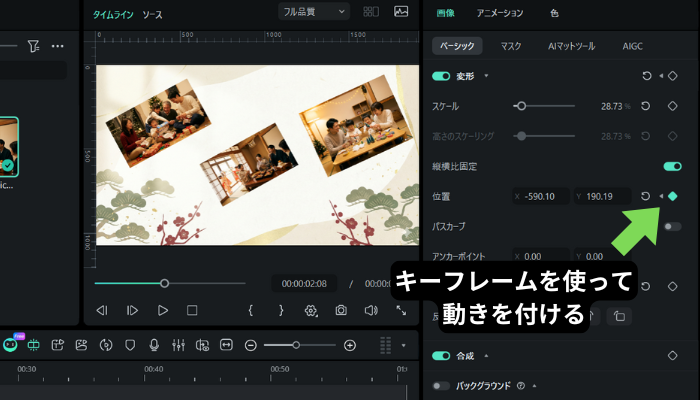700x400 pixels.
Task: Select the 画像 properties tab
Action: (x=446, y=13)
